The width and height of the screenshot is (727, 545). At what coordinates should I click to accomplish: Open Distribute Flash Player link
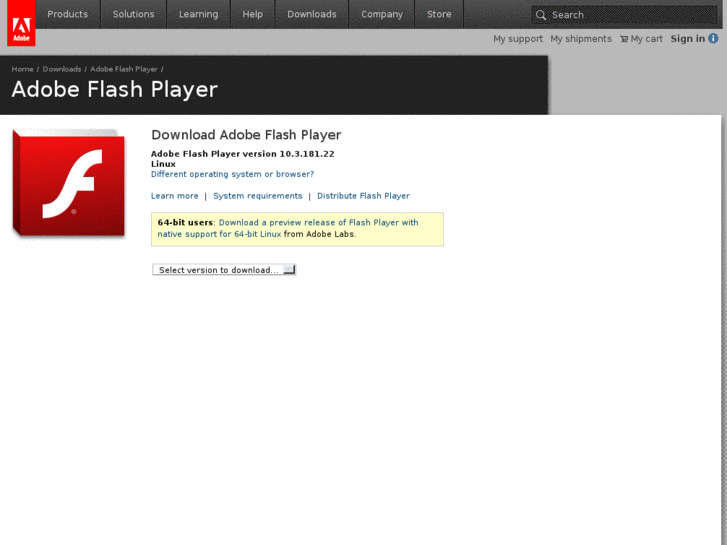(364, 196)
